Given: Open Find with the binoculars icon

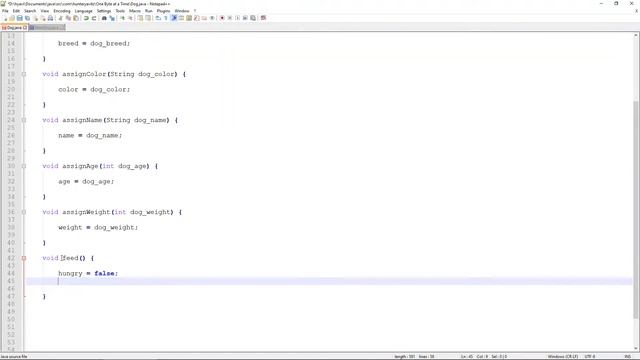Looking at the screenshot, I should coord(104,18).
